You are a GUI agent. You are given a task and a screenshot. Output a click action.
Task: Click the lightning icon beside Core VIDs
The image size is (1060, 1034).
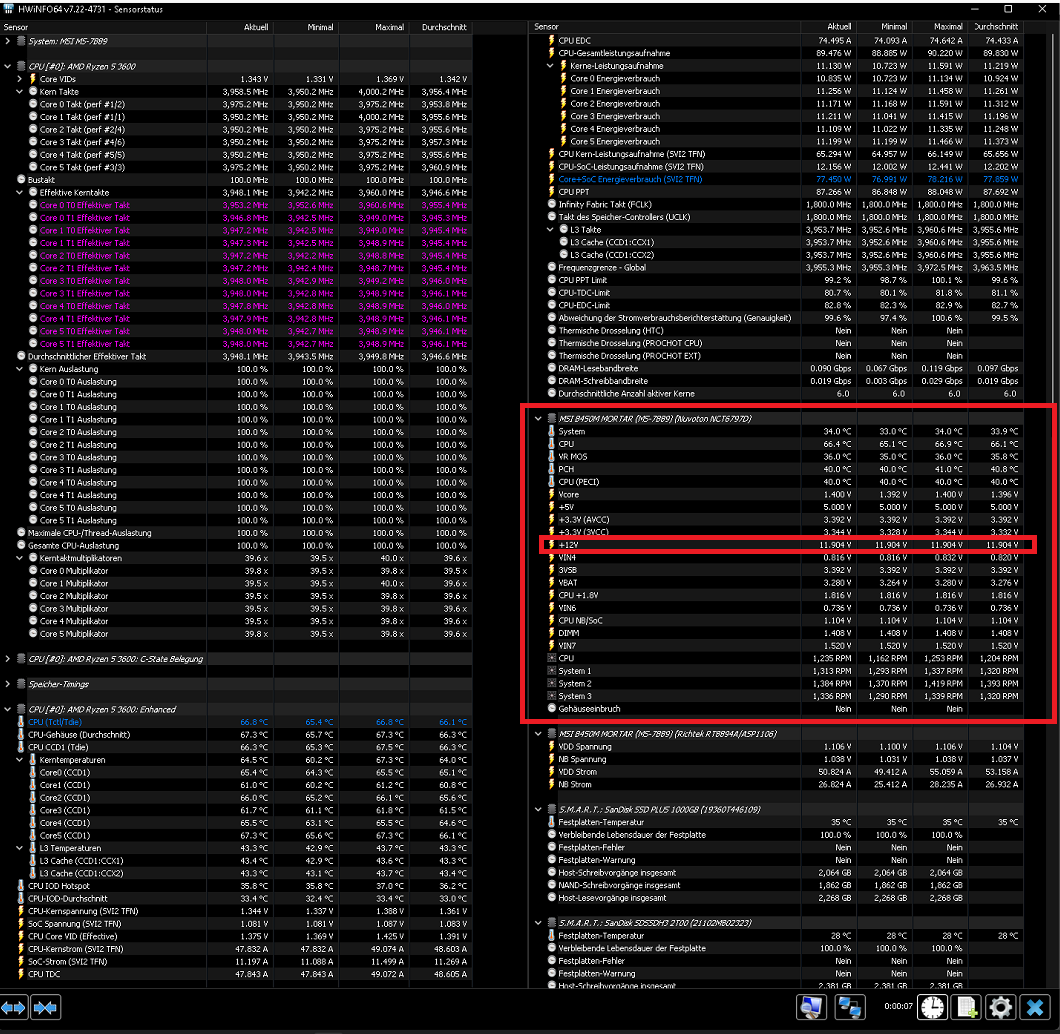(32, 79)
